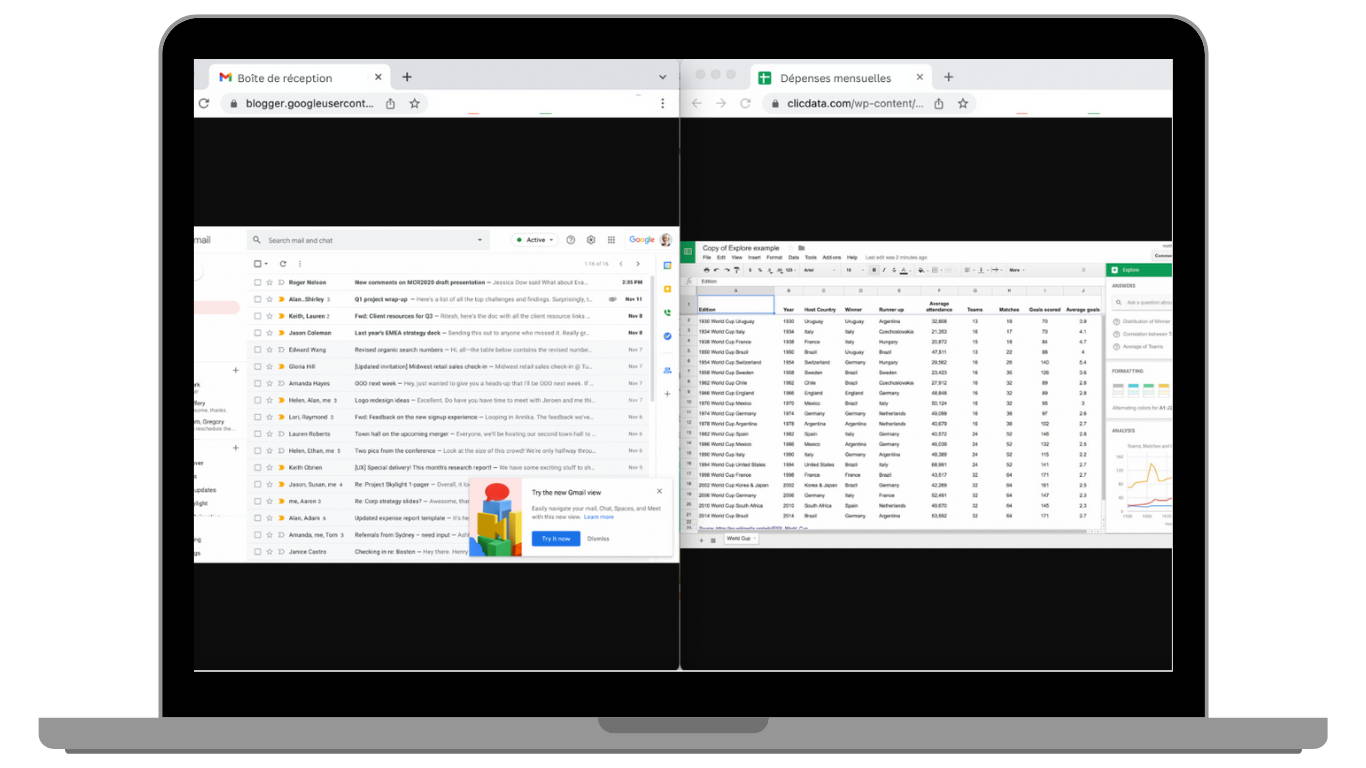Click the green Explore button in Sheets
1366x768 pixels.
tap(1139, 270)
